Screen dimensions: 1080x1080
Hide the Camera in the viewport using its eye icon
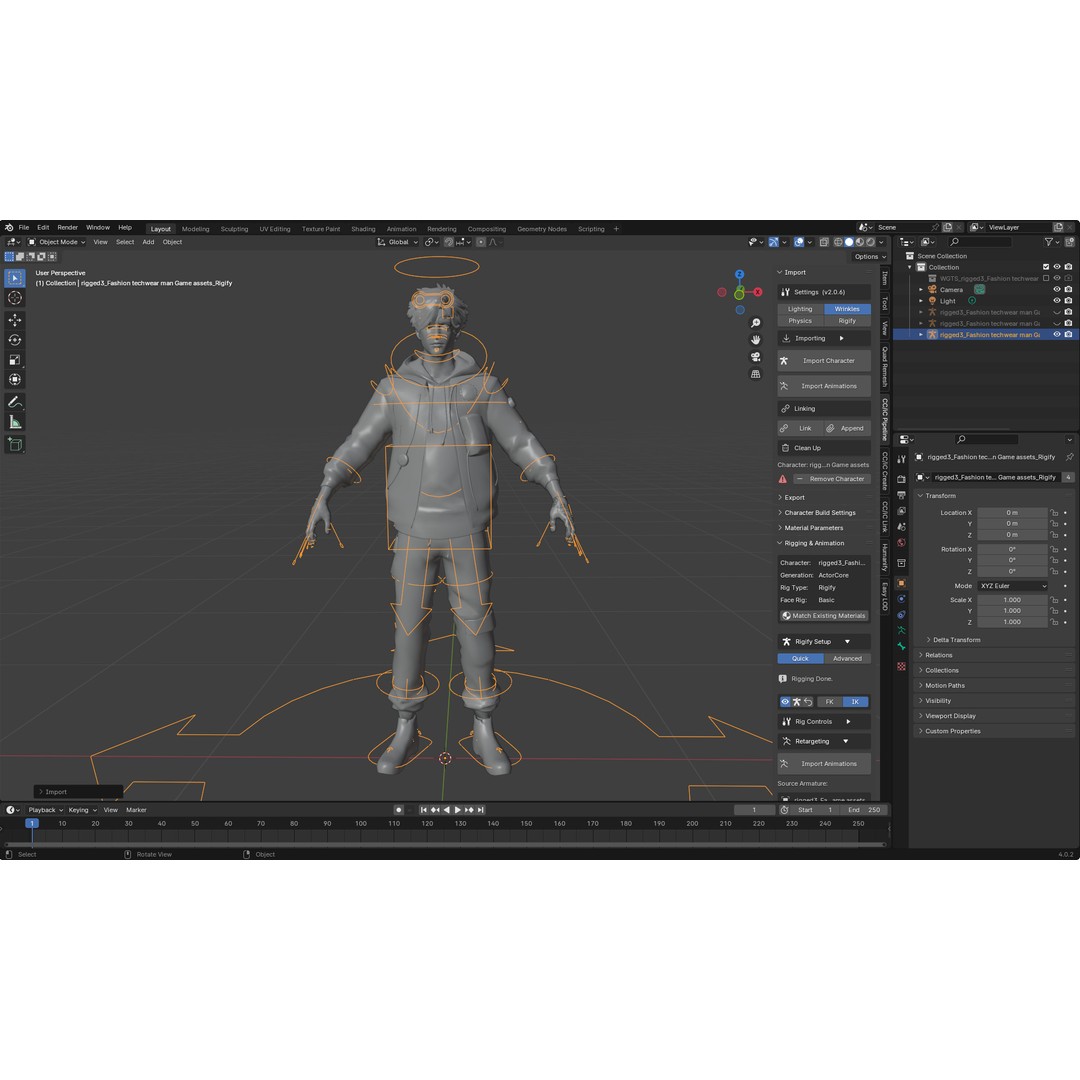tap(1057, 289)
